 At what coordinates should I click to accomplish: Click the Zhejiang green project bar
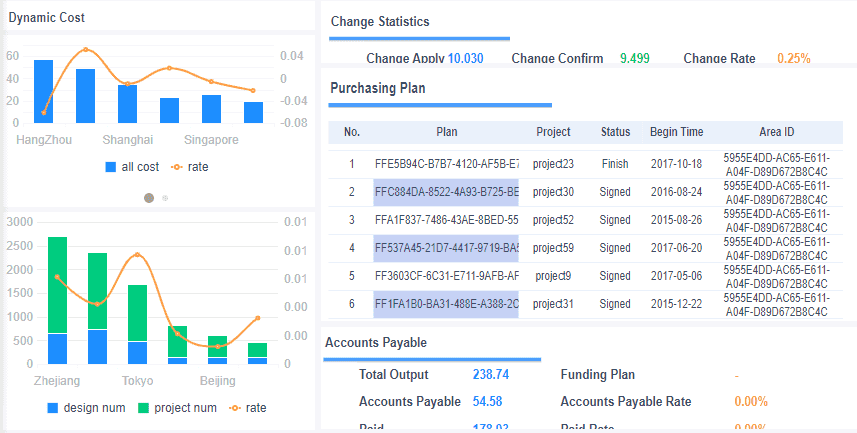(x=57, y=285)
